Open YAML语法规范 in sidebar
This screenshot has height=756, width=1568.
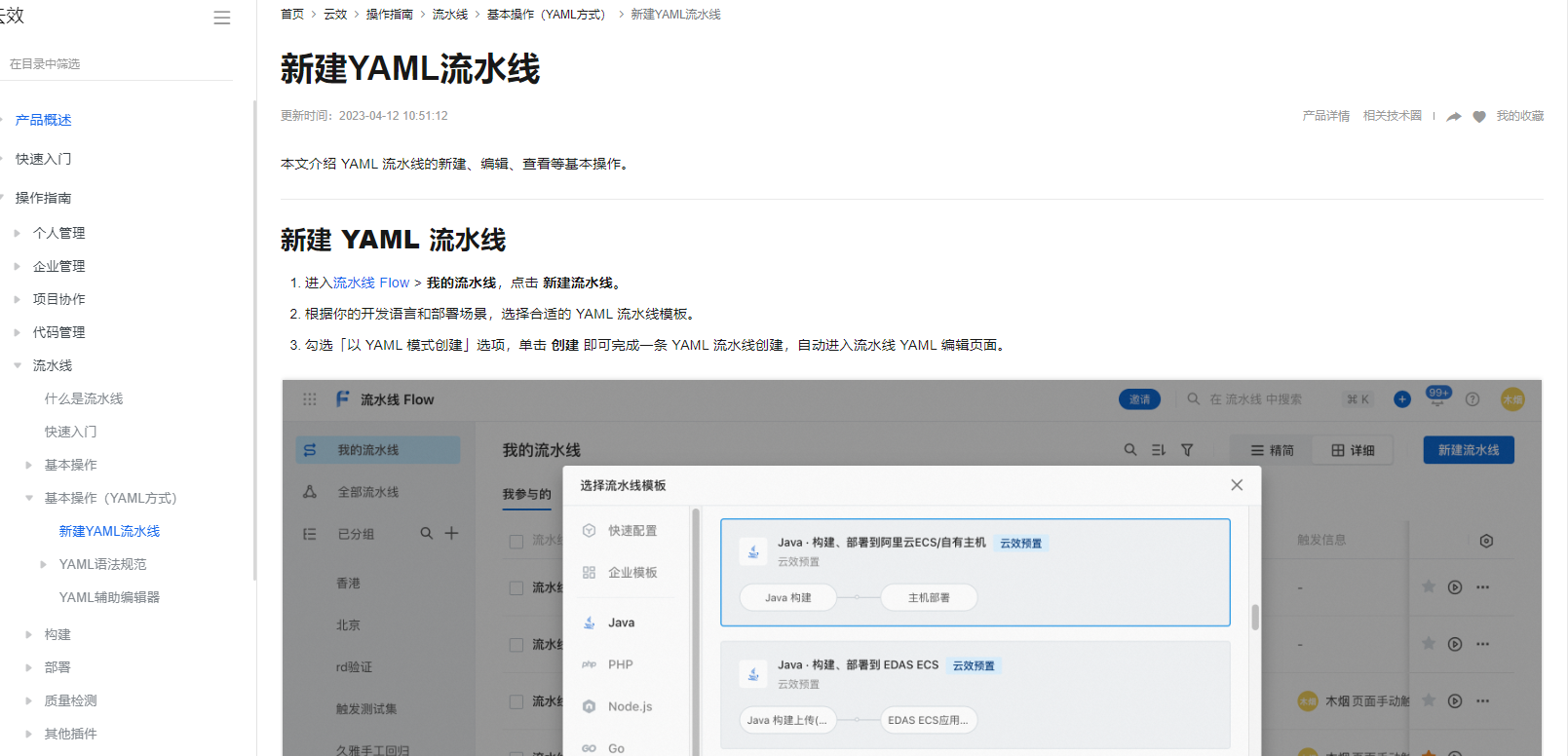tap(102, 564)
